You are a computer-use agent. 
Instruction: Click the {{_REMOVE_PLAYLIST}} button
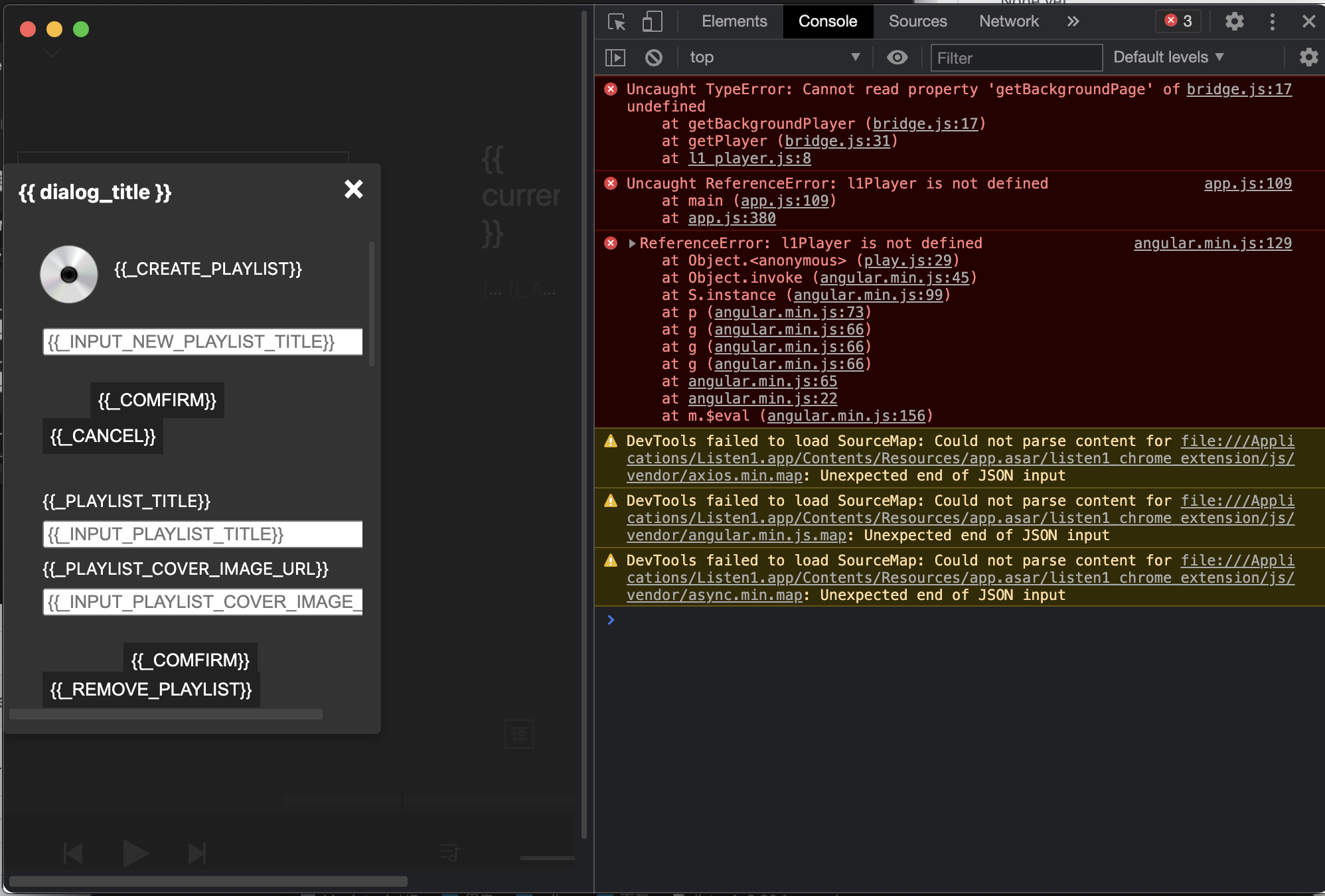(151, 690)
